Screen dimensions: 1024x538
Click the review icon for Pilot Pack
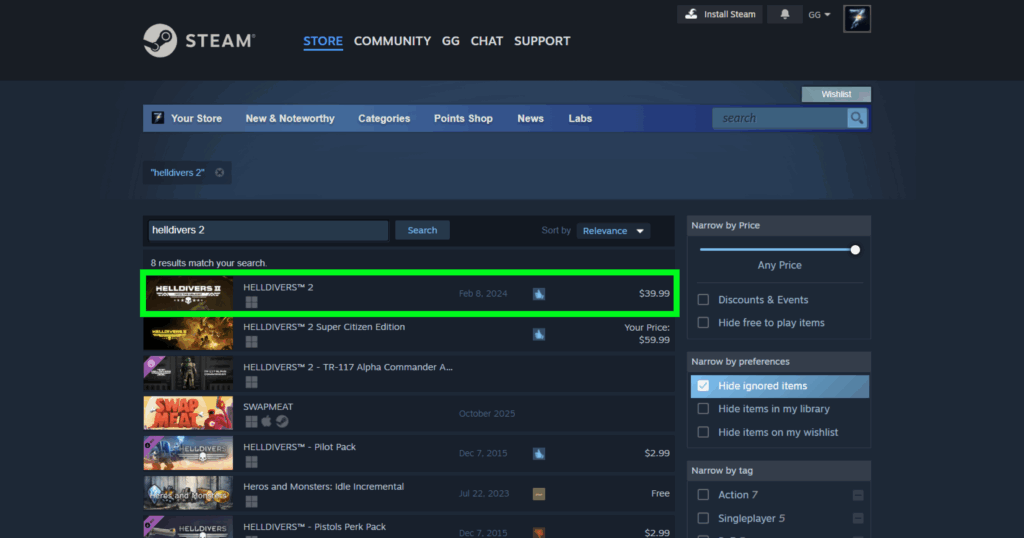point(539,454)
